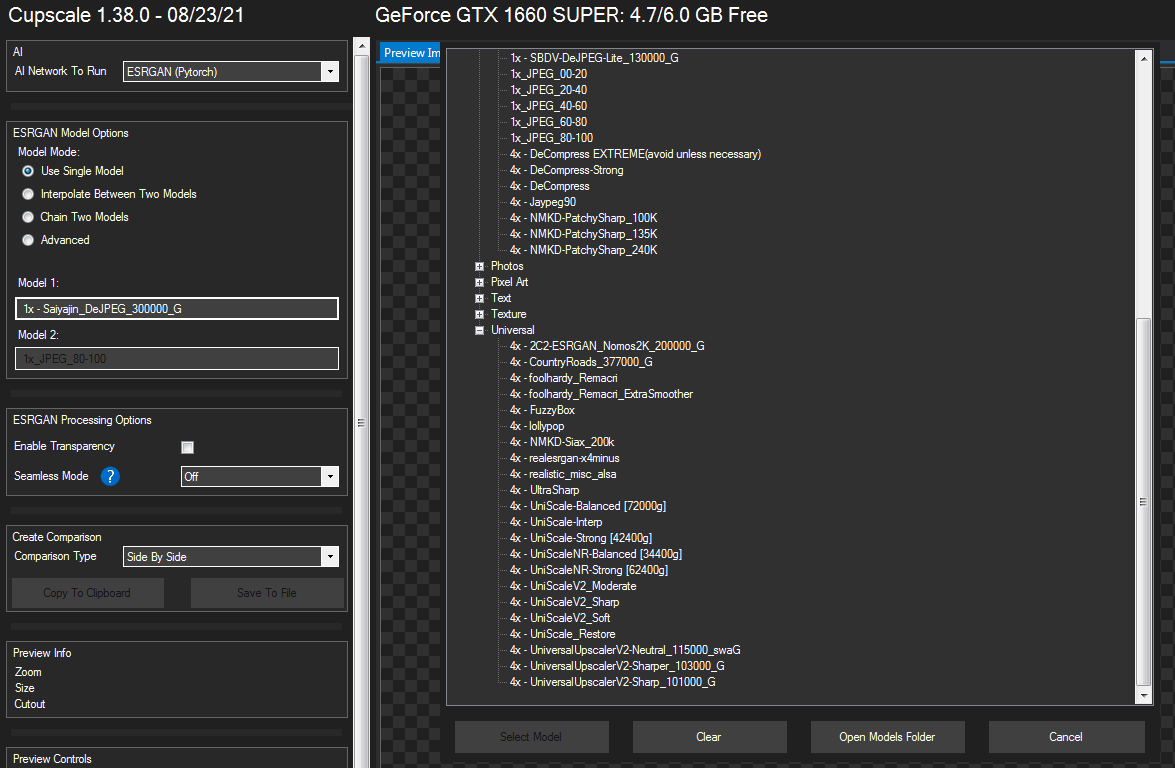Select 1x - SBDV-DeJPEG-Lite_130000_G model
Viewport: 1175px width, 768px height.
594,58
